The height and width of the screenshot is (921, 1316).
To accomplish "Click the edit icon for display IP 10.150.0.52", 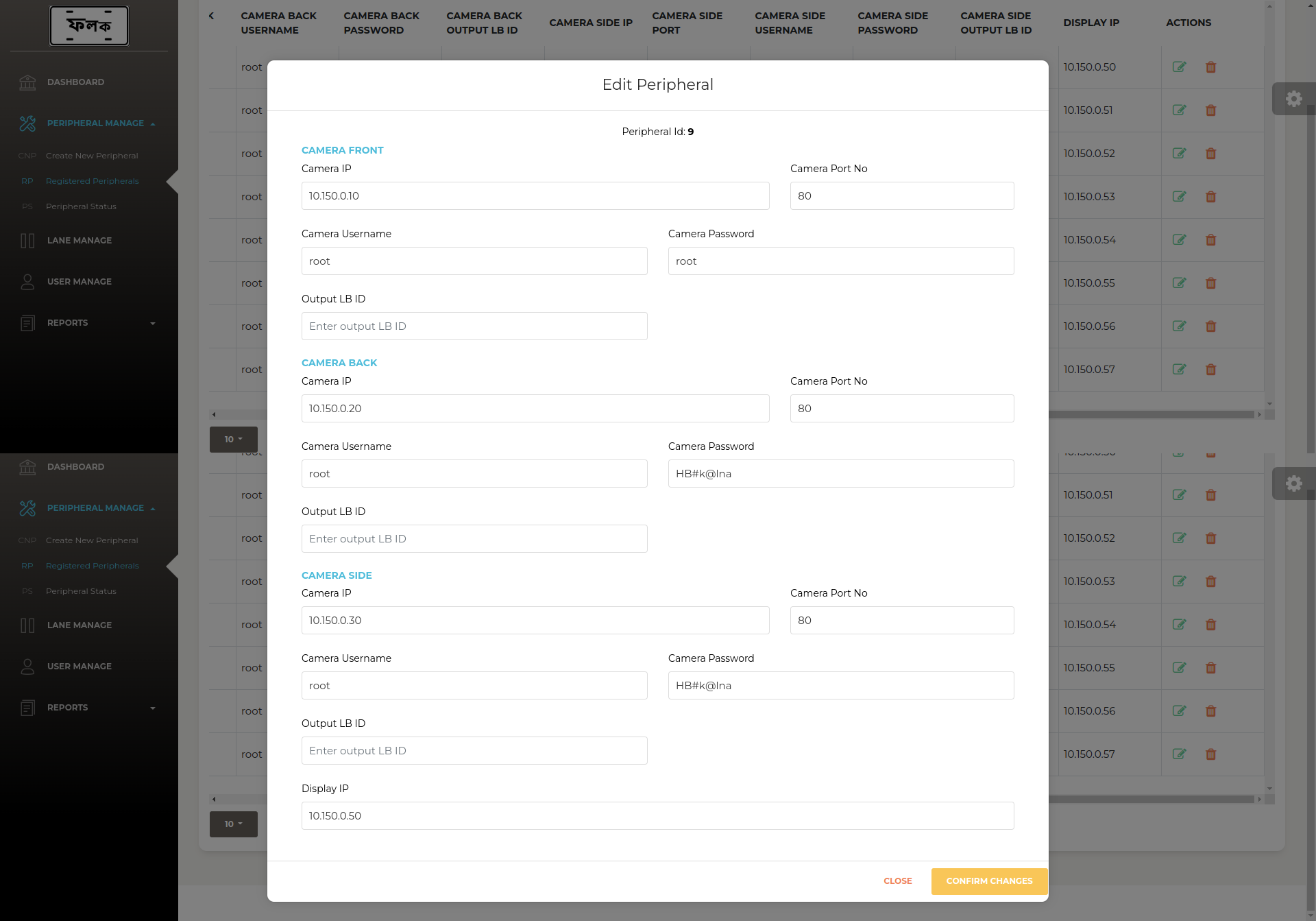I will [1179, 154].
